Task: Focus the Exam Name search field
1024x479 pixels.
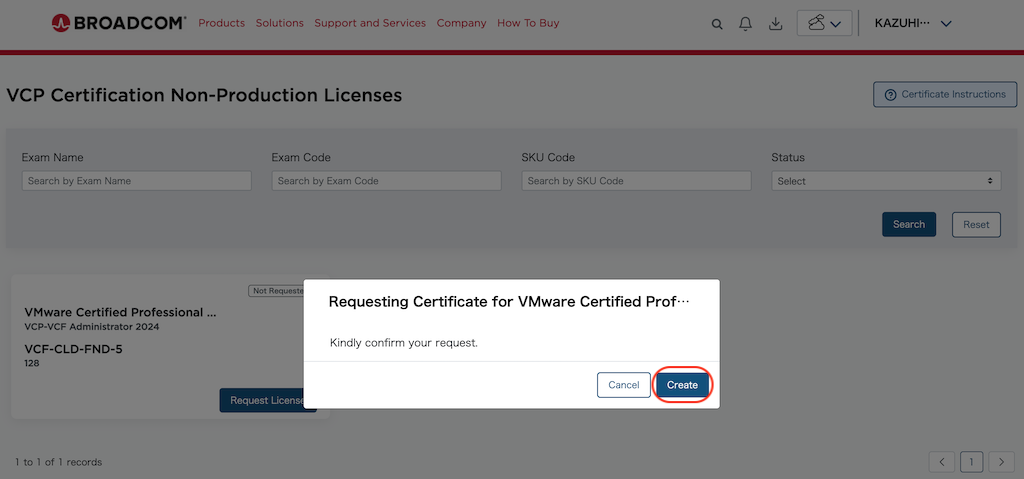Action: (x=136, y=181)
